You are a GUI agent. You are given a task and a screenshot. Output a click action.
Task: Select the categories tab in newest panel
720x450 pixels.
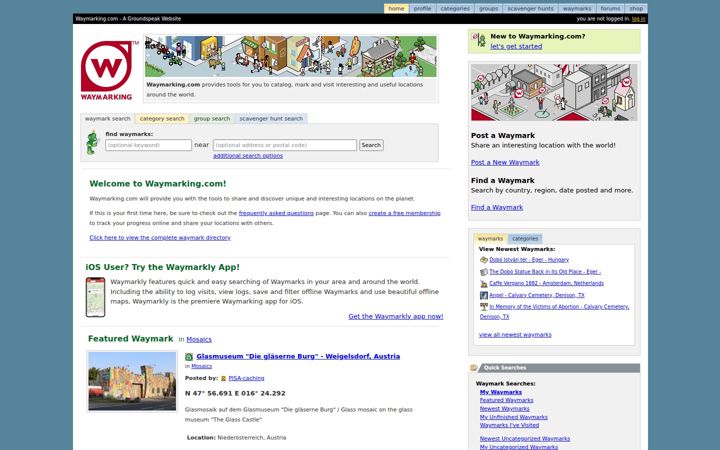pos(525,239)
